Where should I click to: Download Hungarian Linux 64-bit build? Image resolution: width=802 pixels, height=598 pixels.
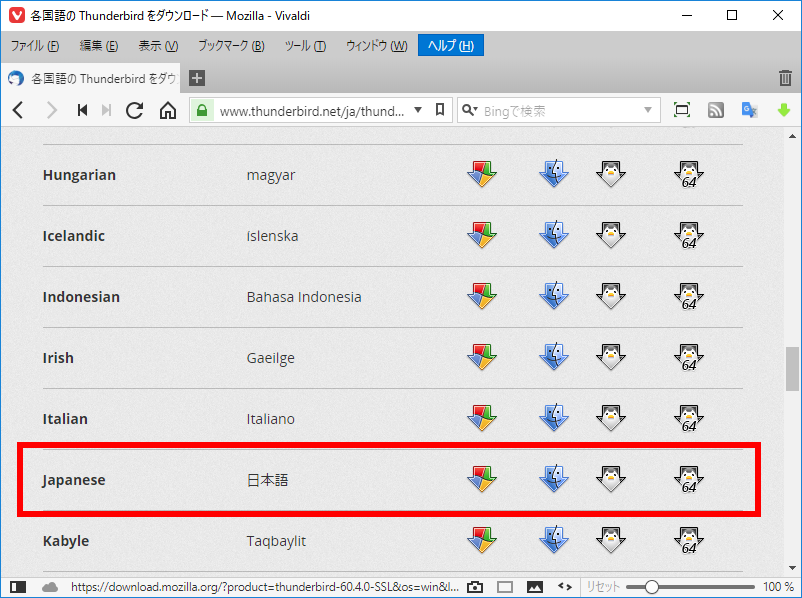click(689, 174)
